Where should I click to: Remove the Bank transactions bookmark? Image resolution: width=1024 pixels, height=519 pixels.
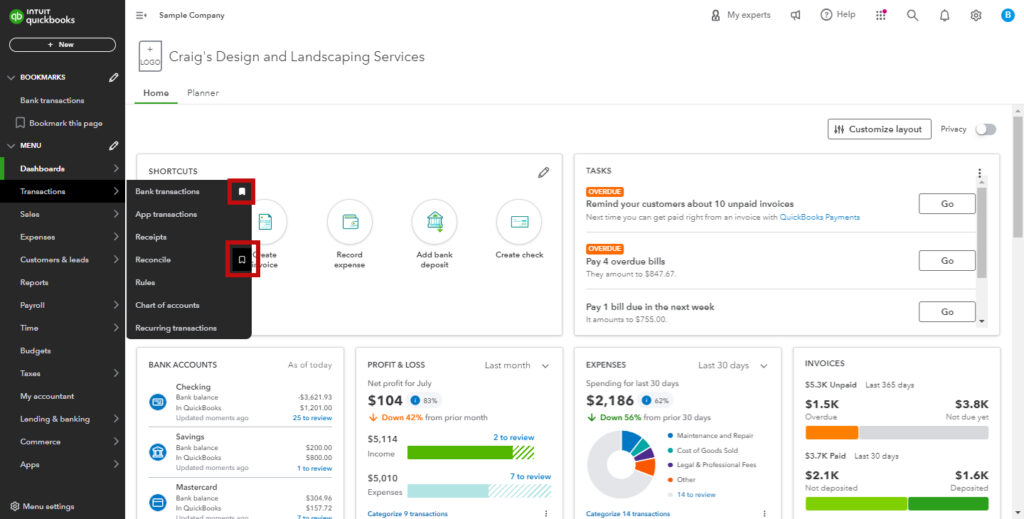click(241, 191)
